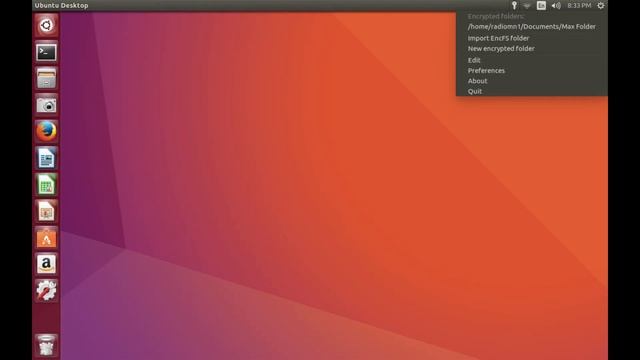
Task: Open the Ubuntu Dash search launcher
Action: coord(46,25)
